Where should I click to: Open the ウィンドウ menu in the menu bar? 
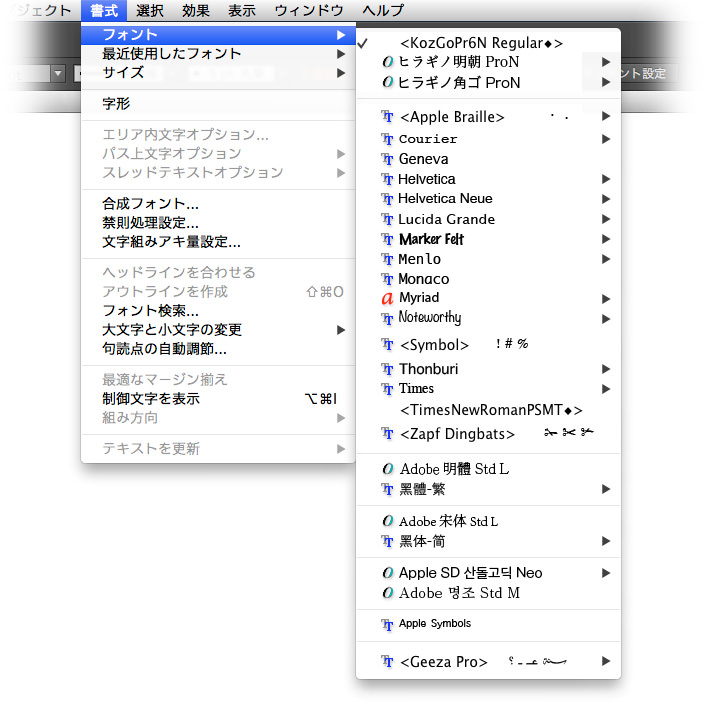(309, 10)
